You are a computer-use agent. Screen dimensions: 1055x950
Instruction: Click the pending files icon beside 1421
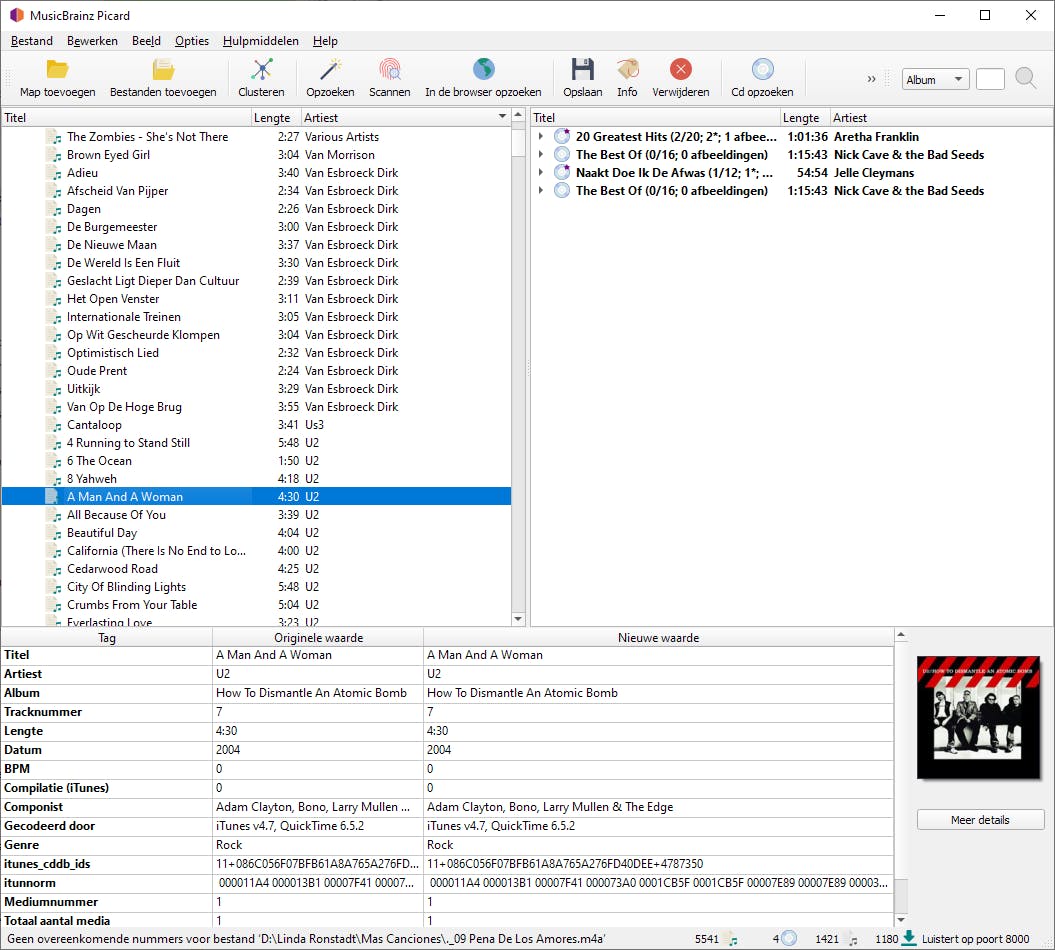852,939
